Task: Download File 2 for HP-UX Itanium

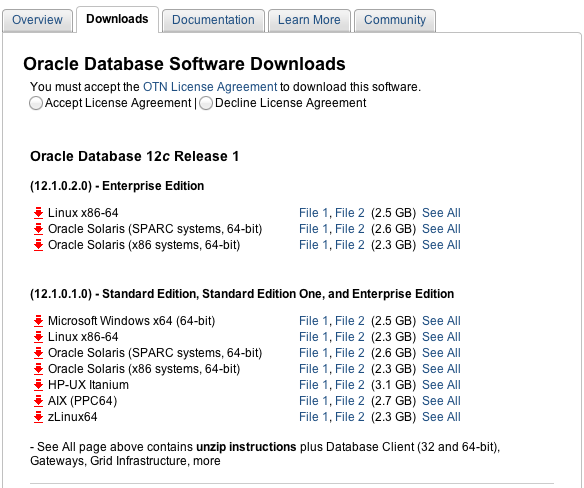Action: (x=350, y=385)
